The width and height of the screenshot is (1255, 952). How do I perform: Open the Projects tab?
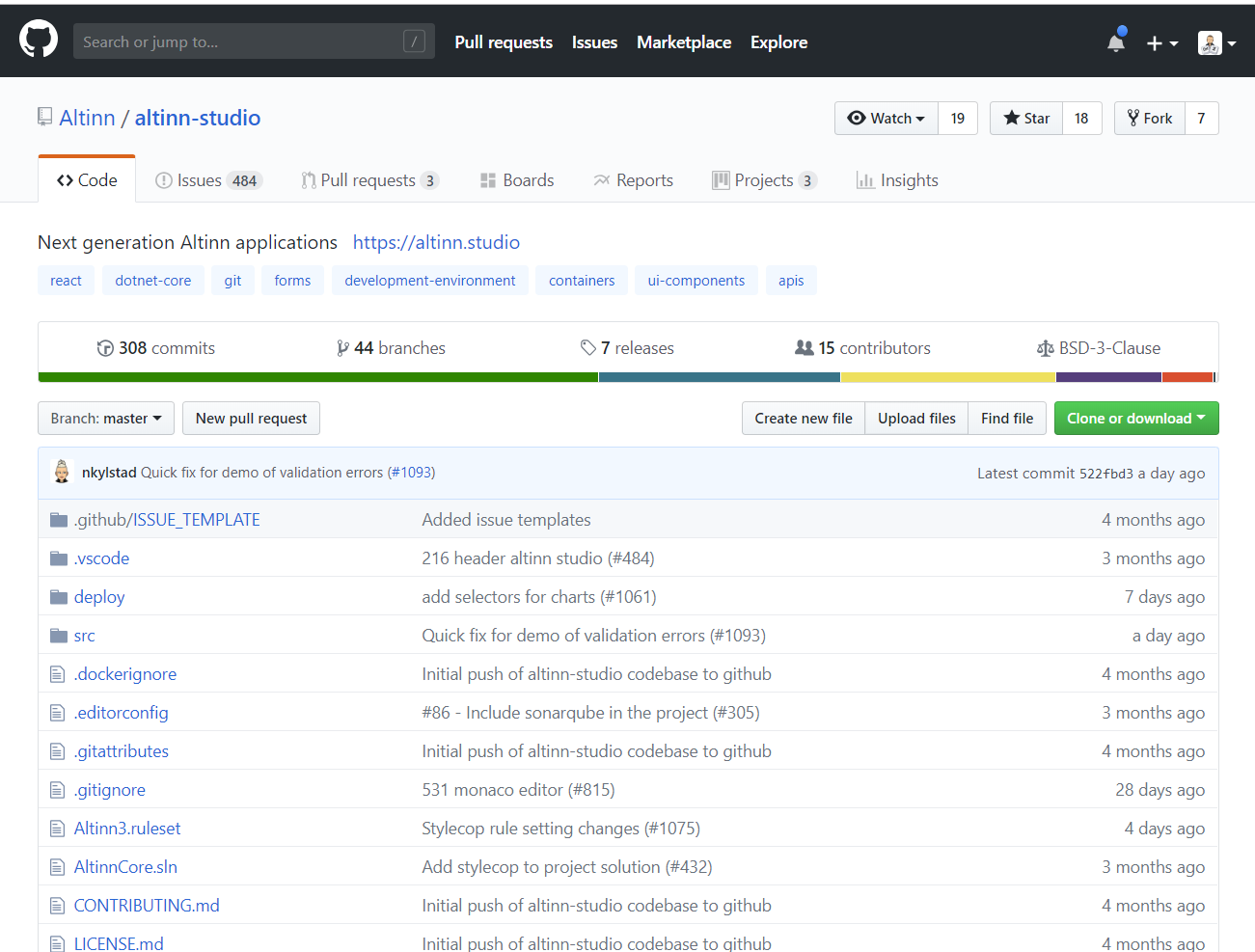tap(764, 180)
